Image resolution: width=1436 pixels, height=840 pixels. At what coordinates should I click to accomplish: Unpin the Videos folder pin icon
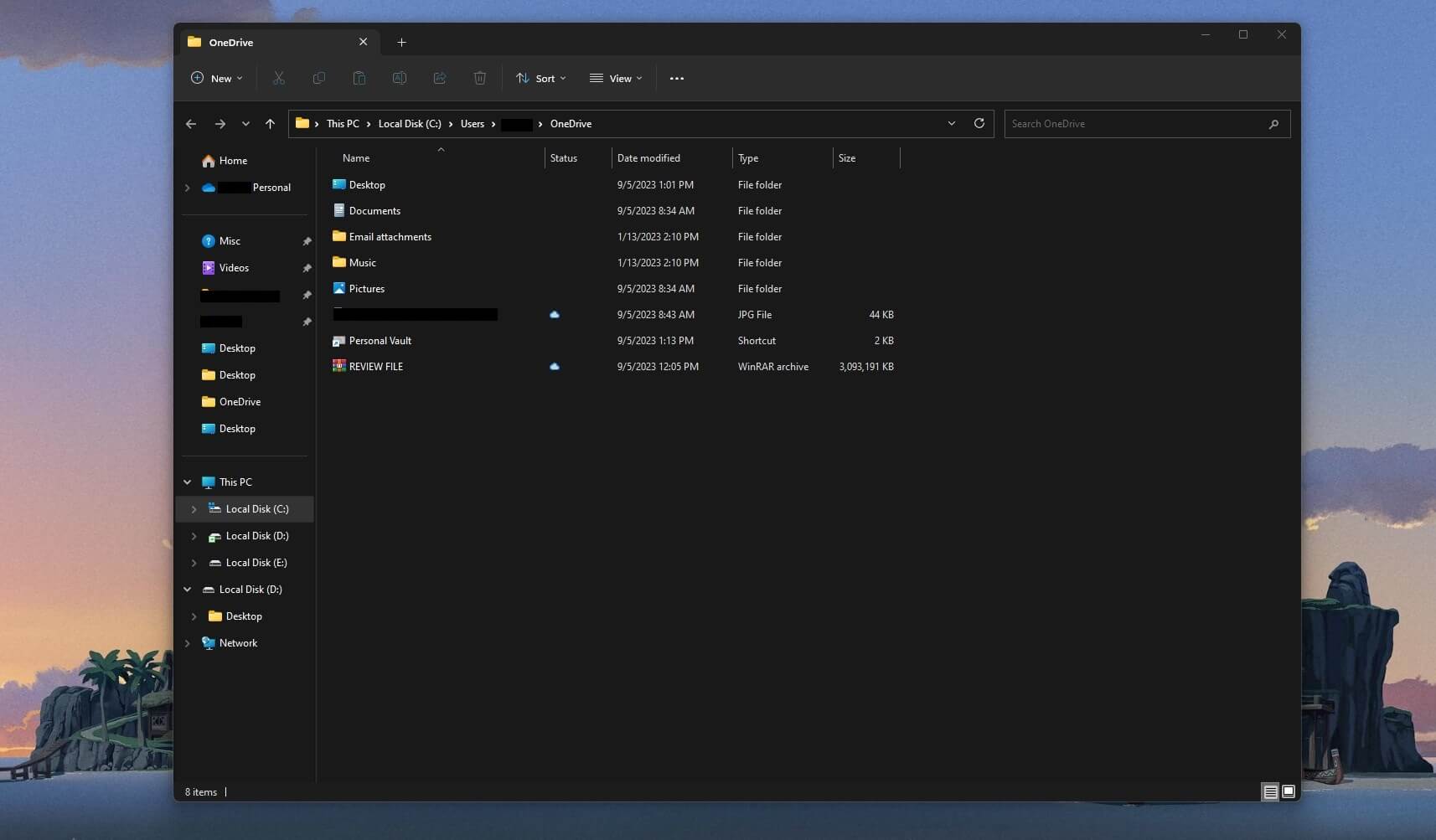[307, 268]
